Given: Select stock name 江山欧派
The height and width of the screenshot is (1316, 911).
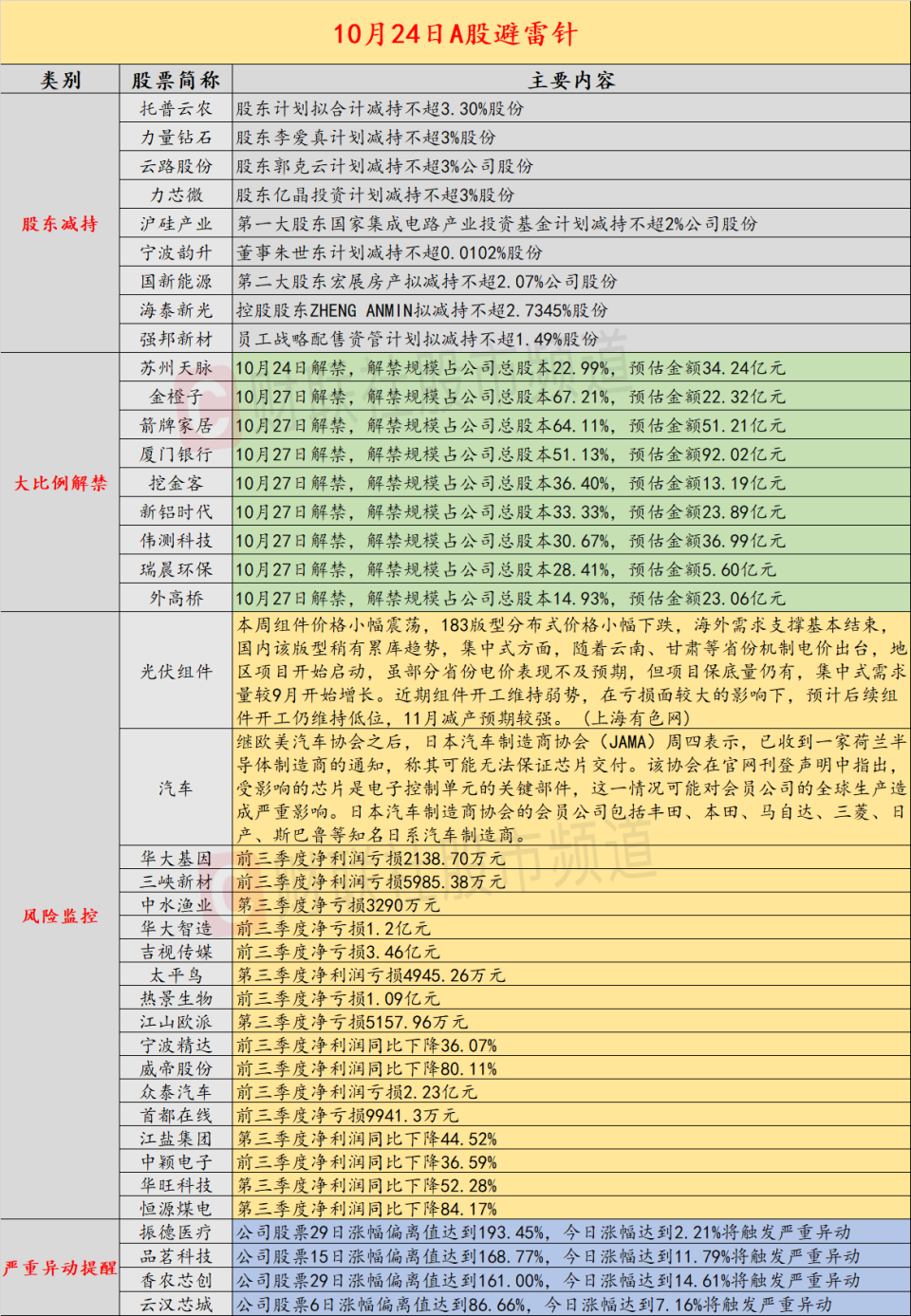Looking at the screenshot, I should point(176,1022).
